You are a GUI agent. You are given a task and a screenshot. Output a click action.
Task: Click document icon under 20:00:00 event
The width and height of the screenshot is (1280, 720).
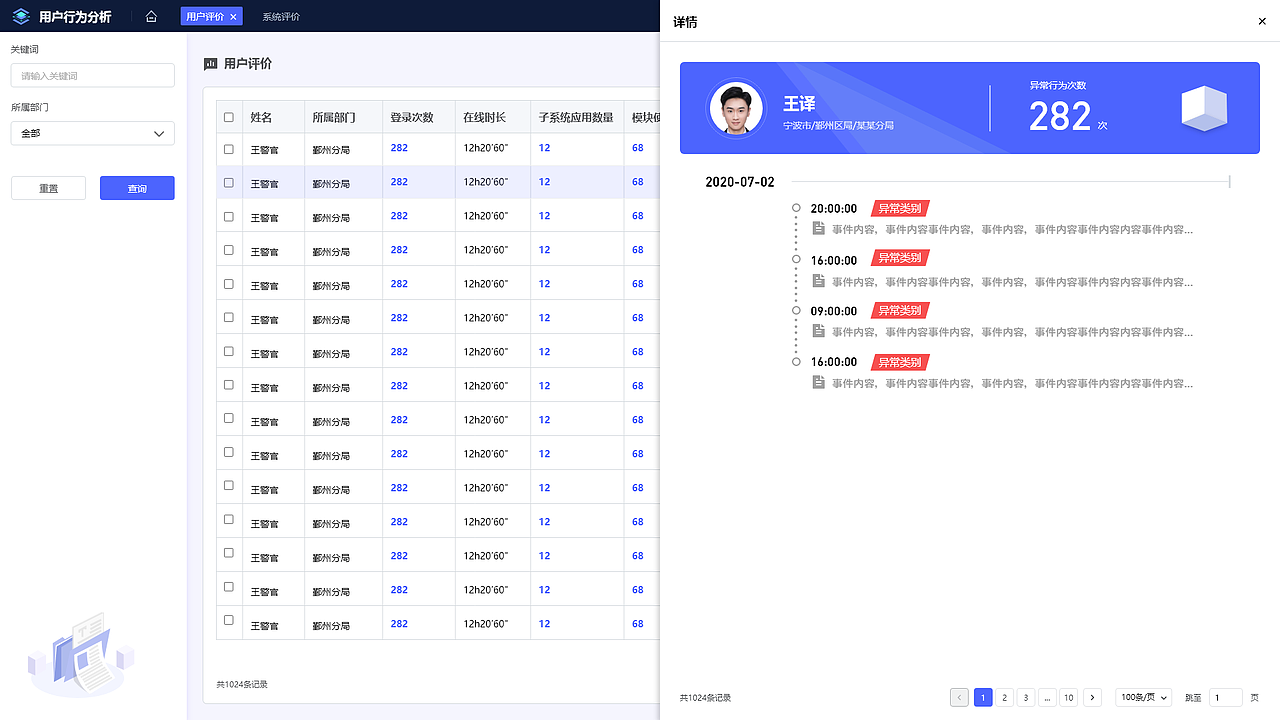click(x=818, y=229)
